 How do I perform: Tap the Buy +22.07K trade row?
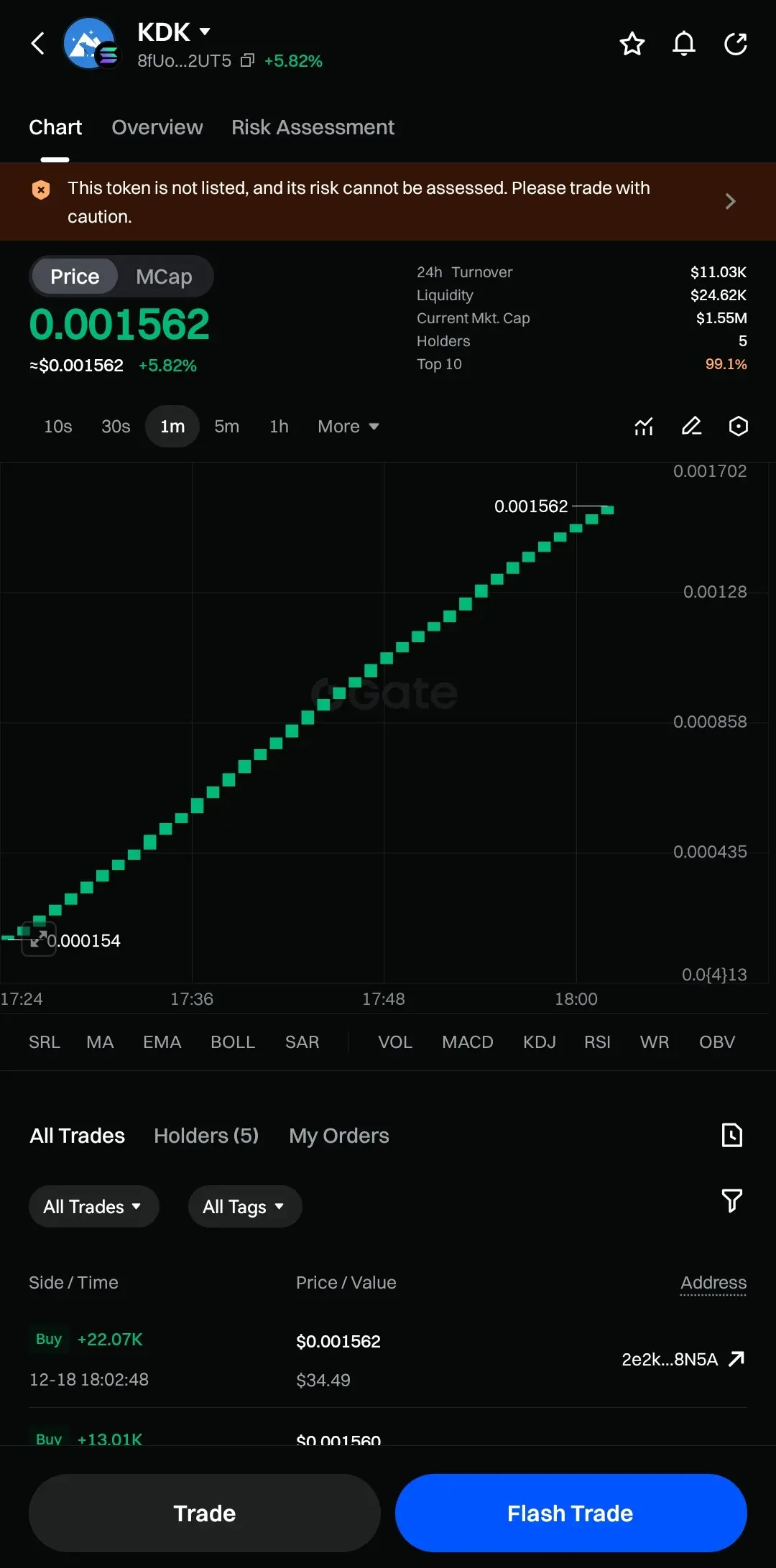(x=388, y=1360)
